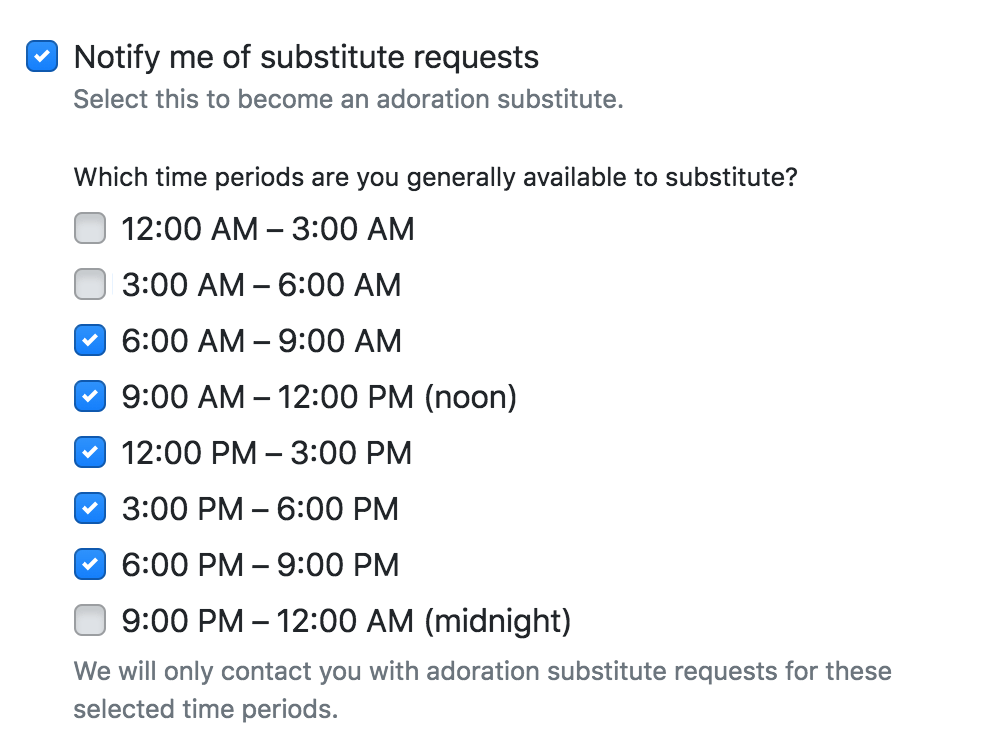The width and height of the screenshot is (982, 756).
Task: Click the "Notify me of substitute requests" label text
Action: (306, 58)
